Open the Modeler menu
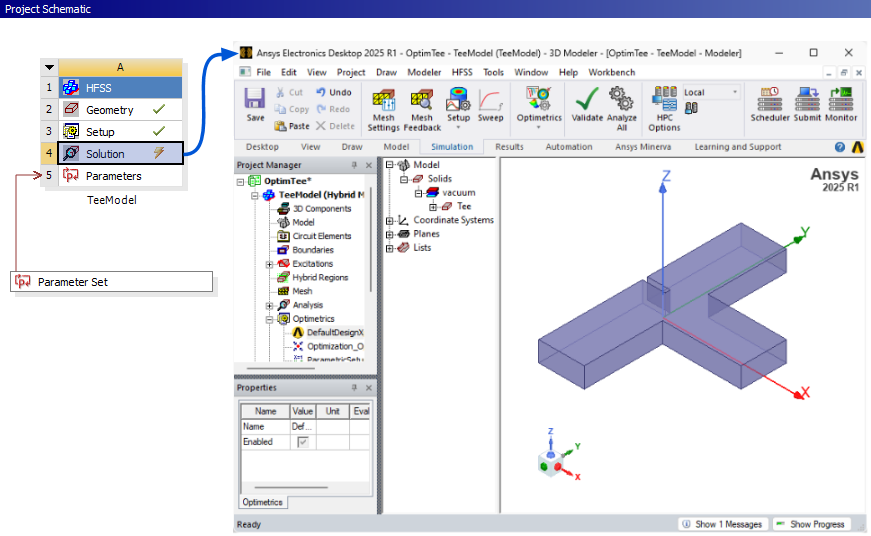 (424, 72)
